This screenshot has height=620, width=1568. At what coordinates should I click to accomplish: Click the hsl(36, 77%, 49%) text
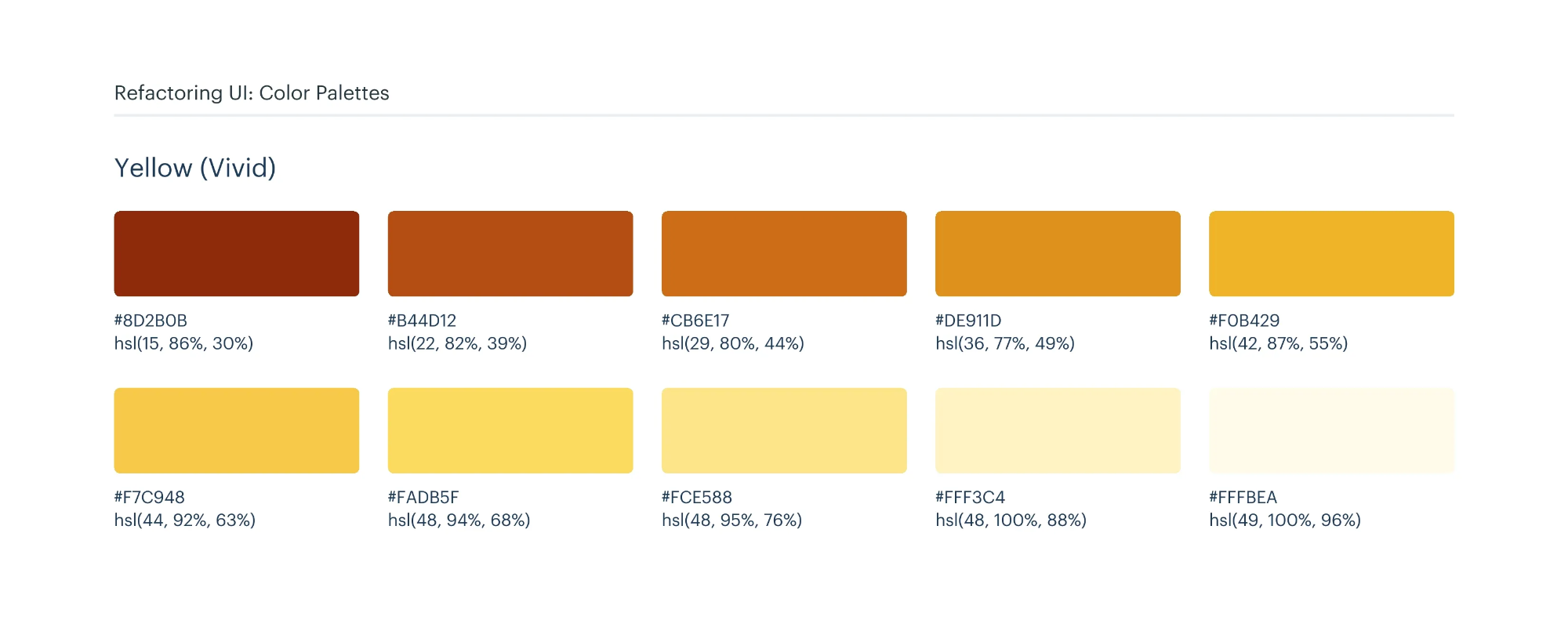pos(1004,343)
